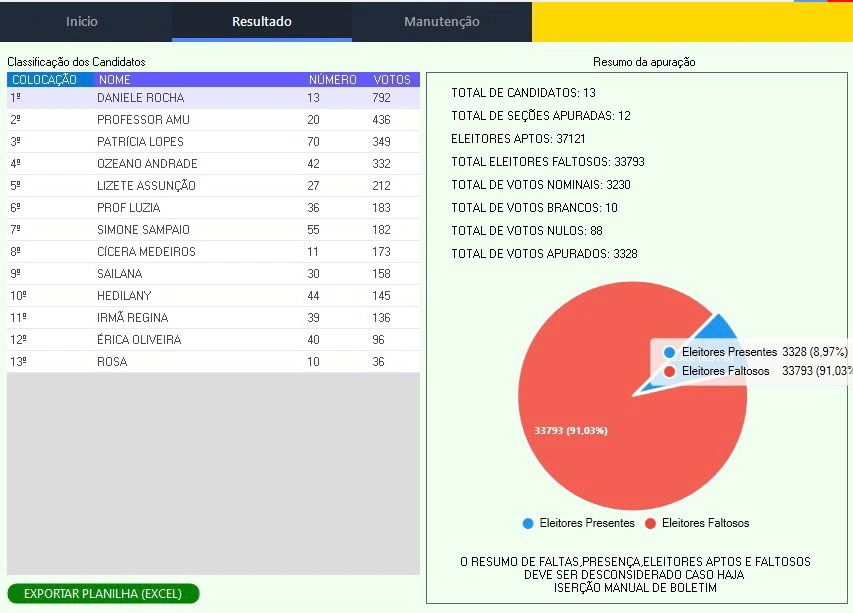The width and height of the screenshot is (853, 613).
Task: Click Exportar Planilha (Excel) button
Action: click(x=103, y=594)
